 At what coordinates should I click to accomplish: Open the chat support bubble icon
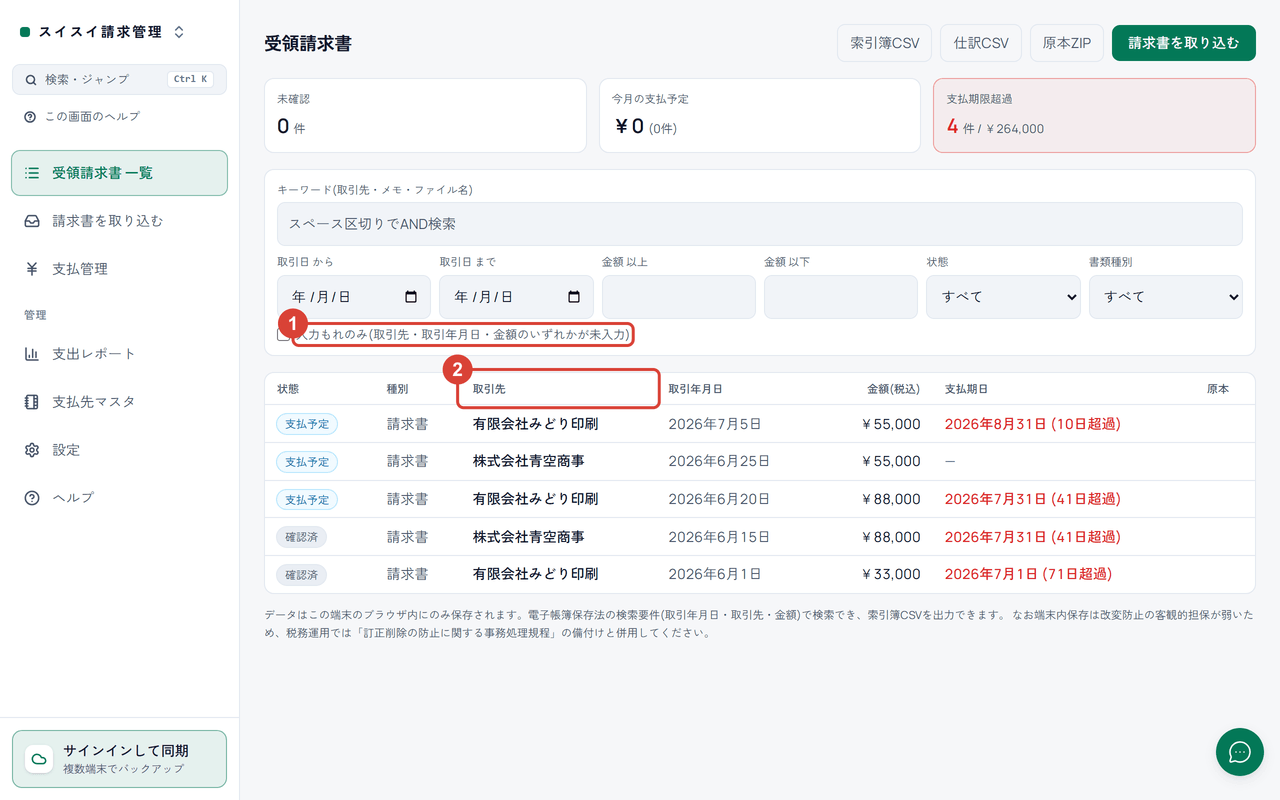coord(1240,752)
